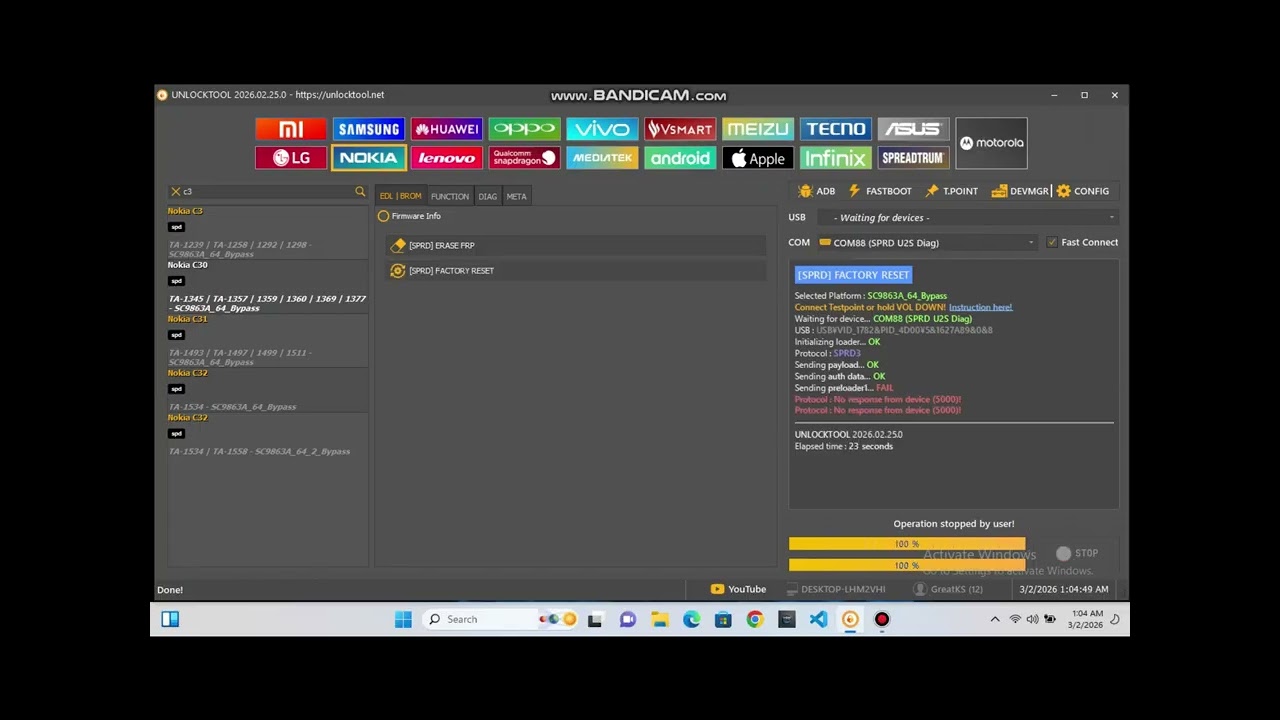Screen dimensions: 1280x720
Task: Open Visual Studio Code from the taskbar
Action: [818, 619]
